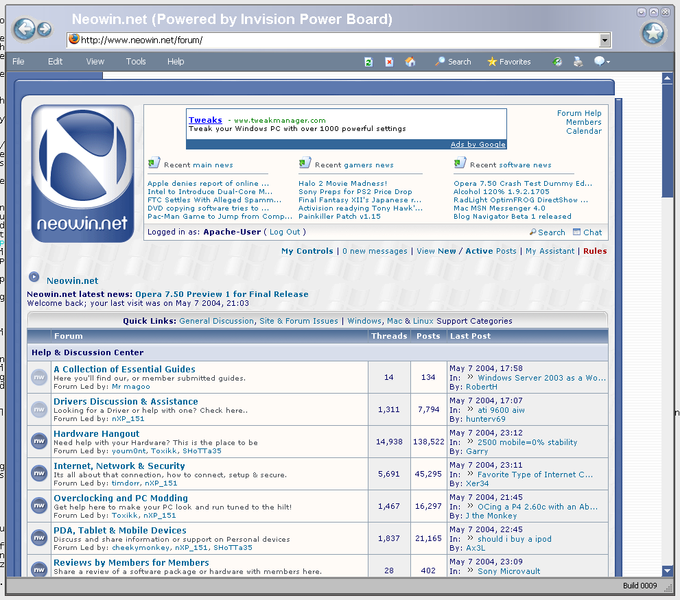Image resolution: width=680 pixels, height=600 pixels.
Task: Click the browser Back arrow button
Action: click(26, 29)
